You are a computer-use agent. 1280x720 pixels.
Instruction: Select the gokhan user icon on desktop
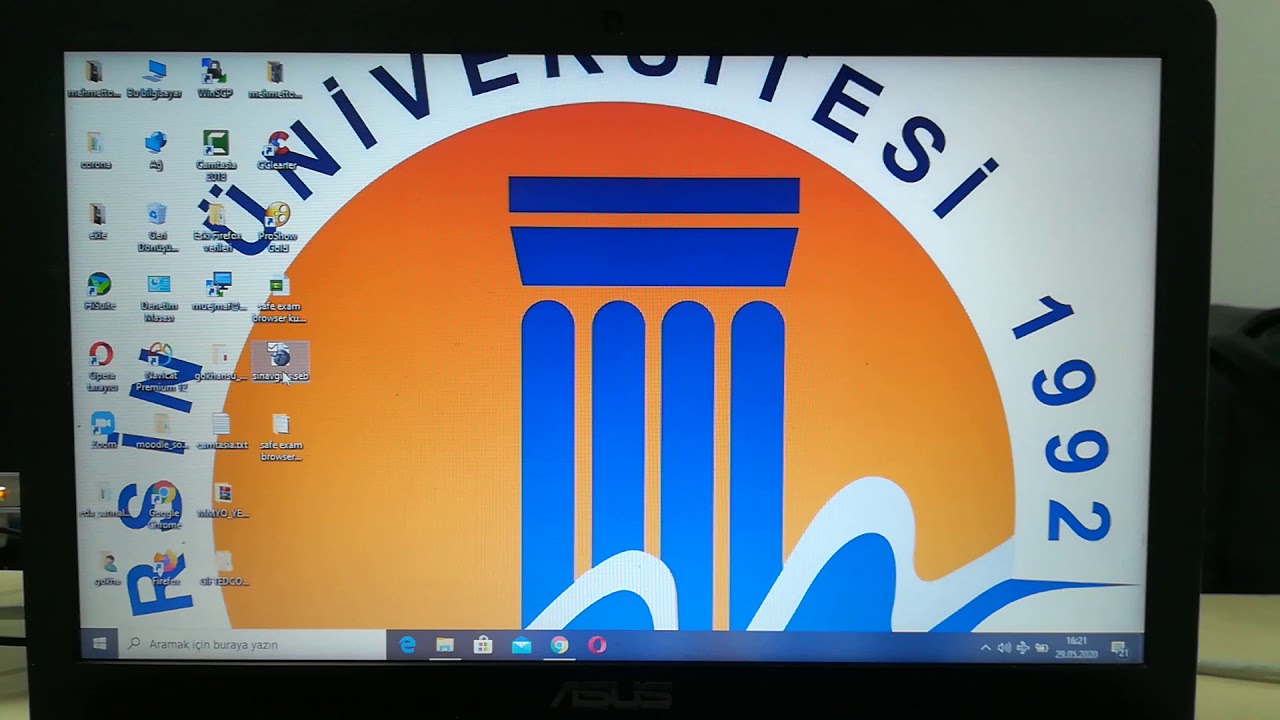pos(107,568)
